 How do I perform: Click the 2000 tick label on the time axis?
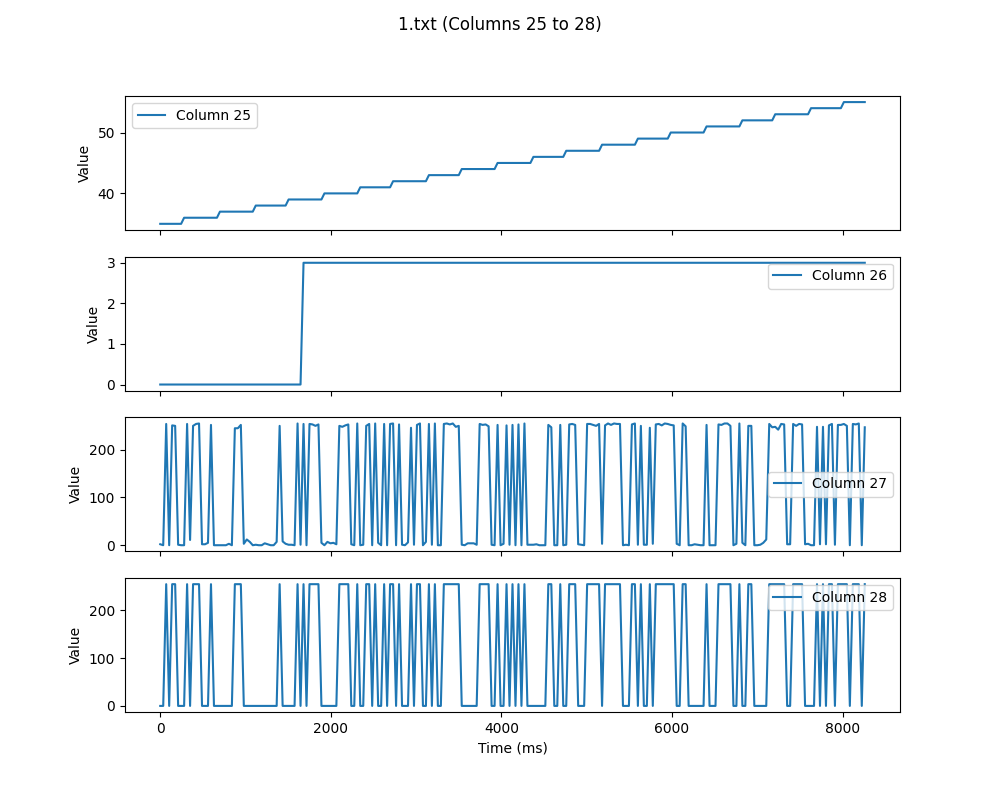[x=330, y=728]
